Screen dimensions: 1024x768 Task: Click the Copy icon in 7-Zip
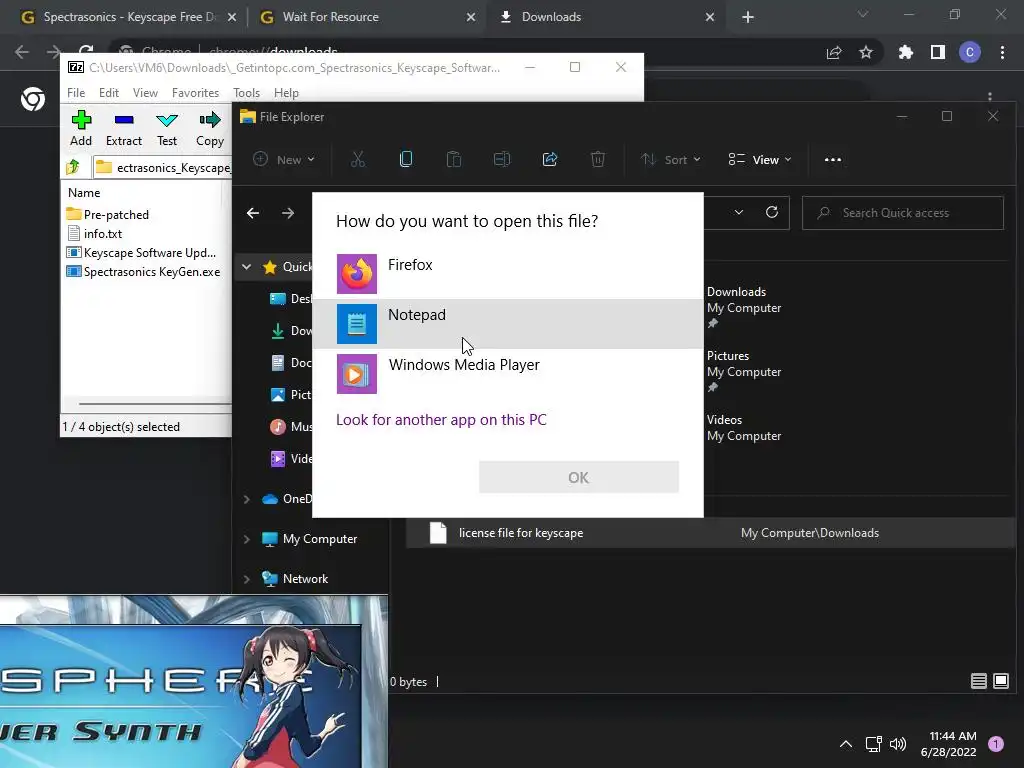(210, 120)
